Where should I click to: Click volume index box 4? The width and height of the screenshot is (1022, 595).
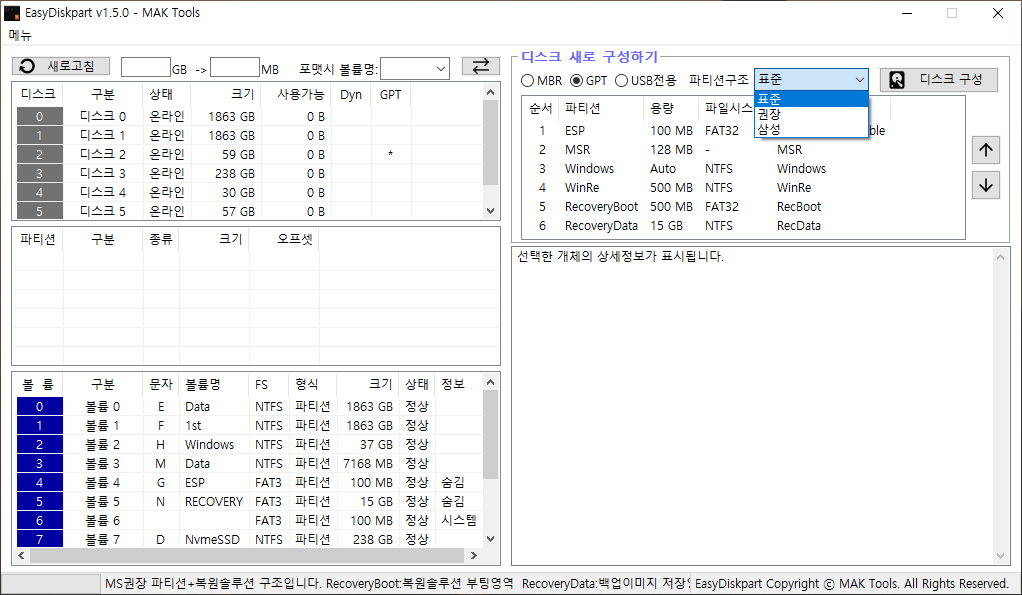[x=40, y=483]
